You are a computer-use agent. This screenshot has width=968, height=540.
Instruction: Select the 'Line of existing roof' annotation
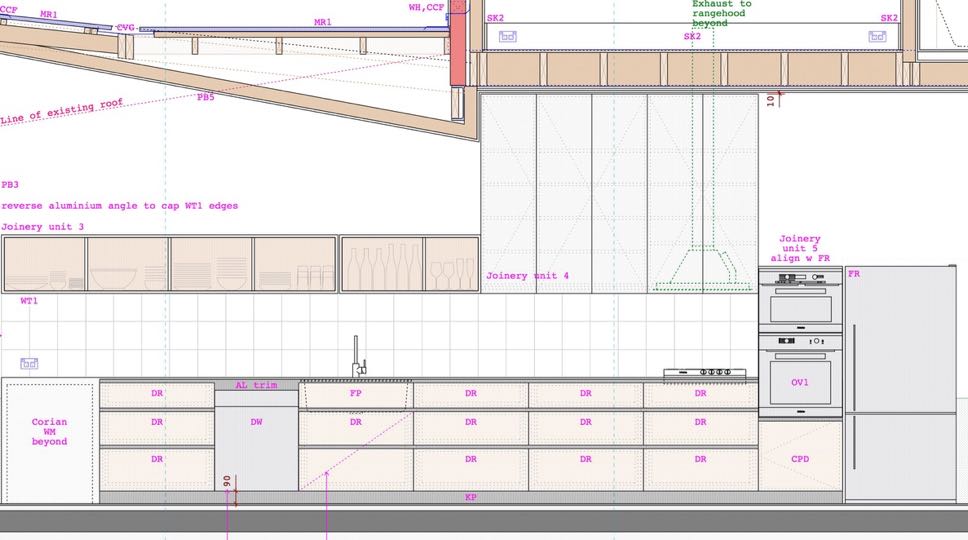(62, 112)
